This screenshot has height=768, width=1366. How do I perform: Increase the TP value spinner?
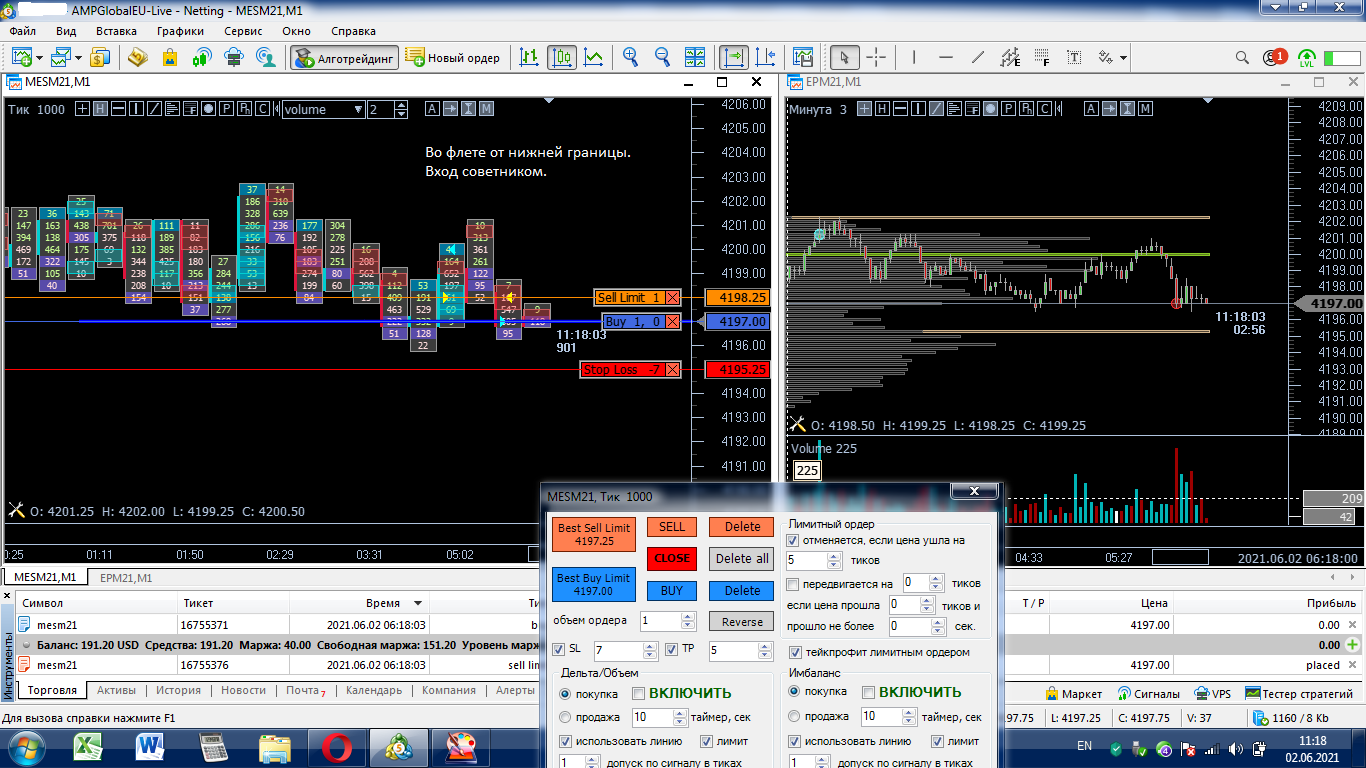765,646
